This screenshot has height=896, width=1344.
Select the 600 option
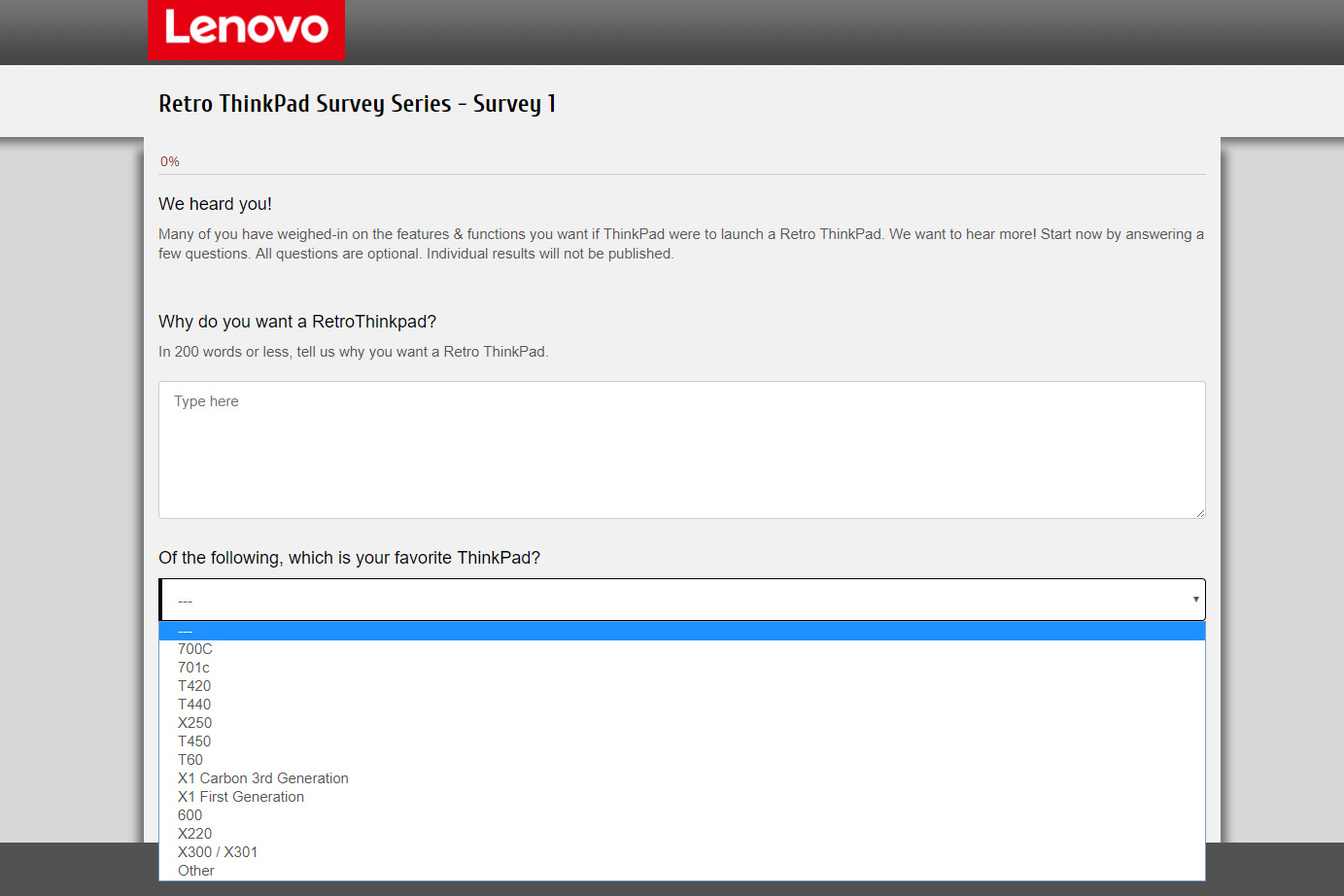pos(681,815)
